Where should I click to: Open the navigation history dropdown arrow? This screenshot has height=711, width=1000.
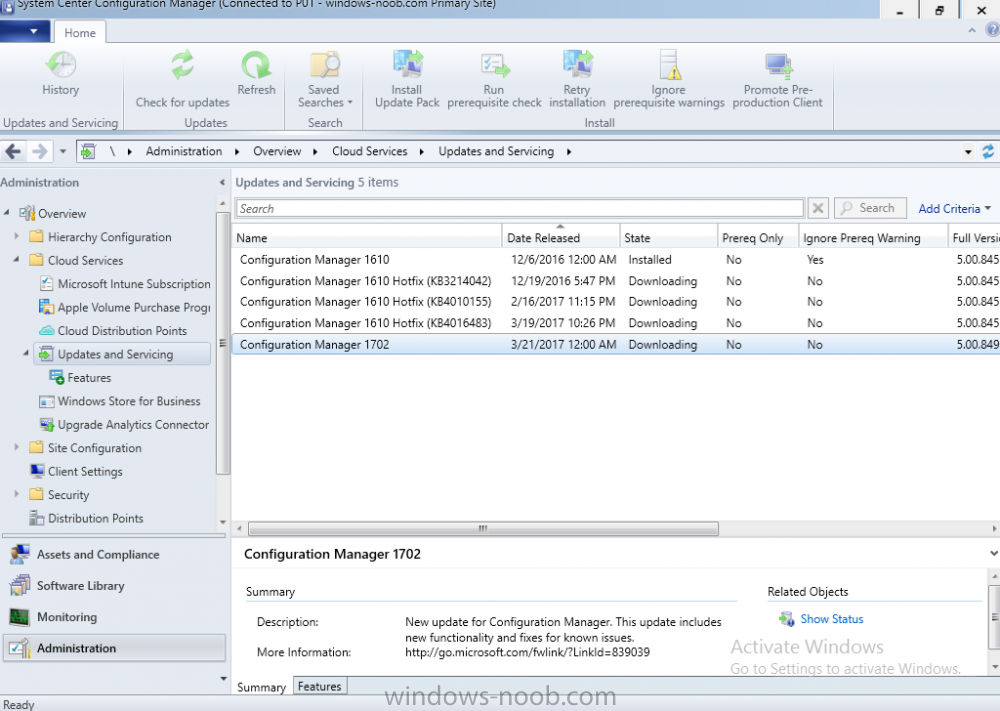[x=62, y=152]
